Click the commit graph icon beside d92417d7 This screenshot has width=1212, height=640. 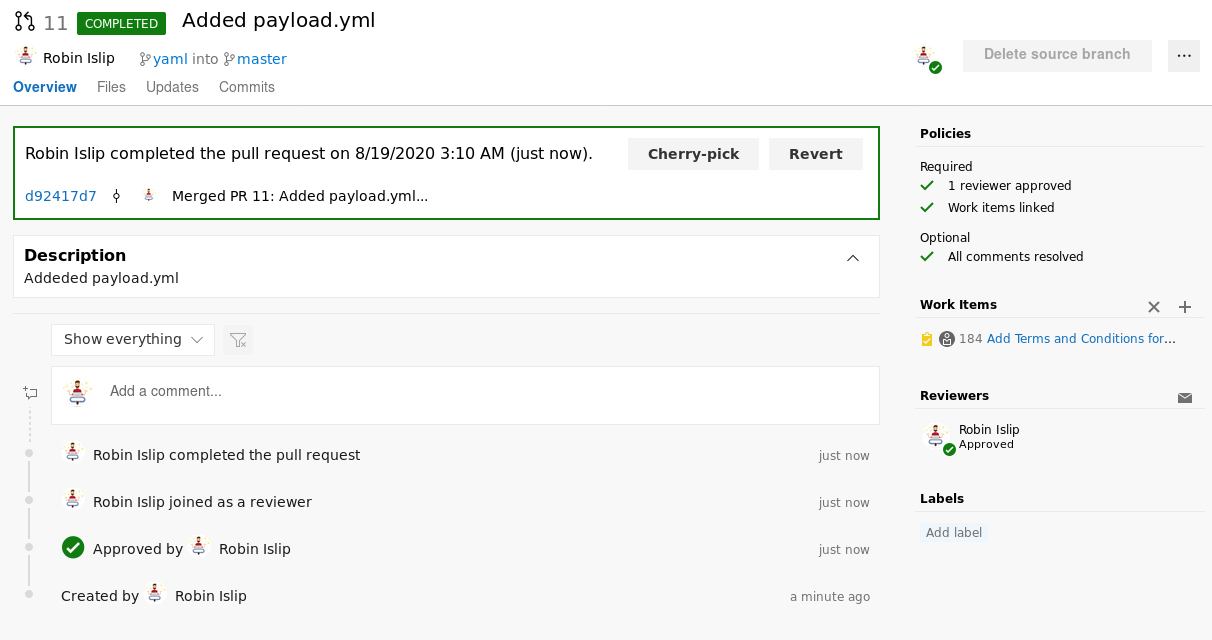pyautogui.click(x=116, y=197)
